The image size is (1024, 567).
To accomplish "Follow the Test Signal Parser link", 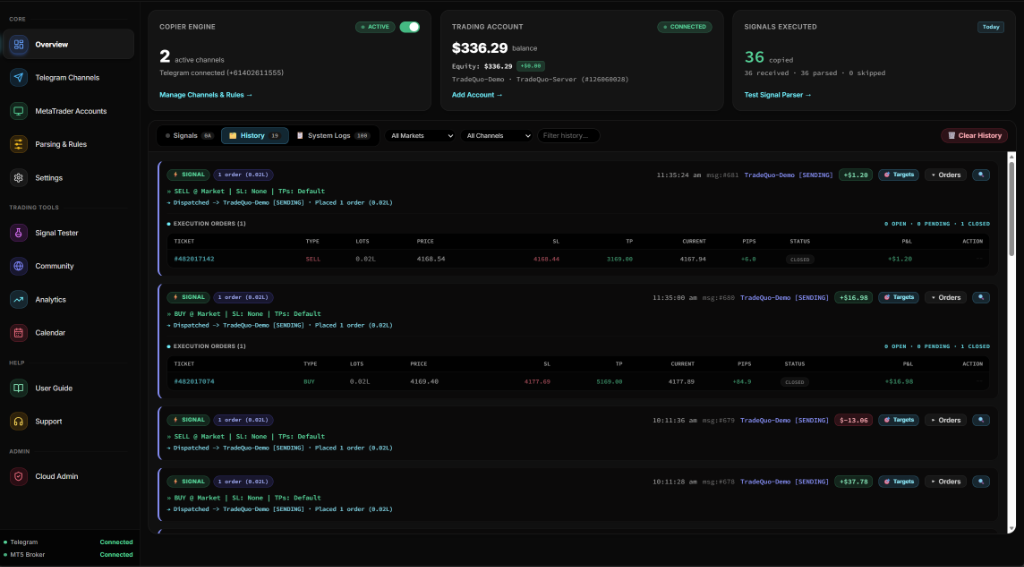I will (x=778, y=95).
